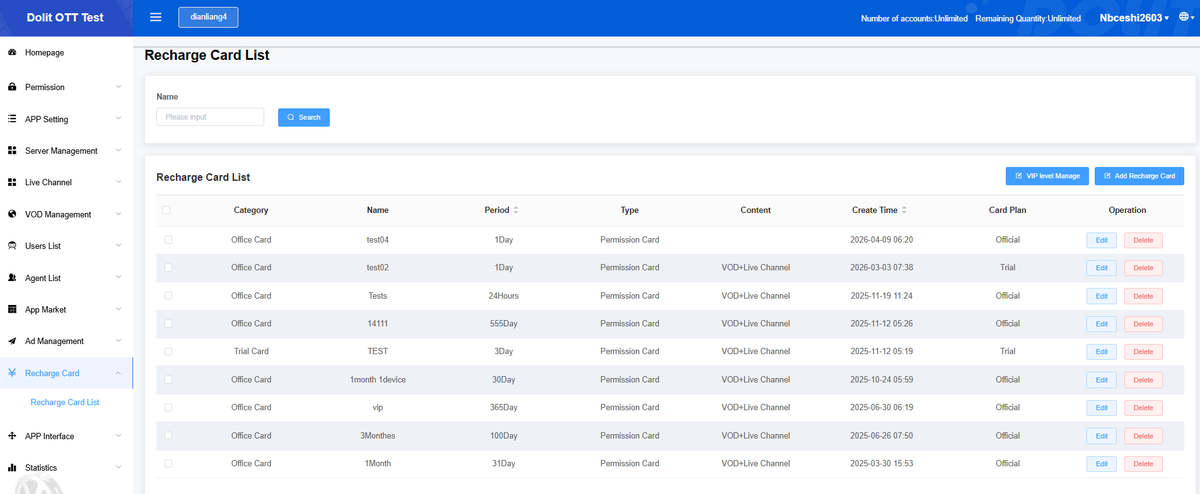Click the Search button
1200x494 pixels.
(x=304, y=117)
